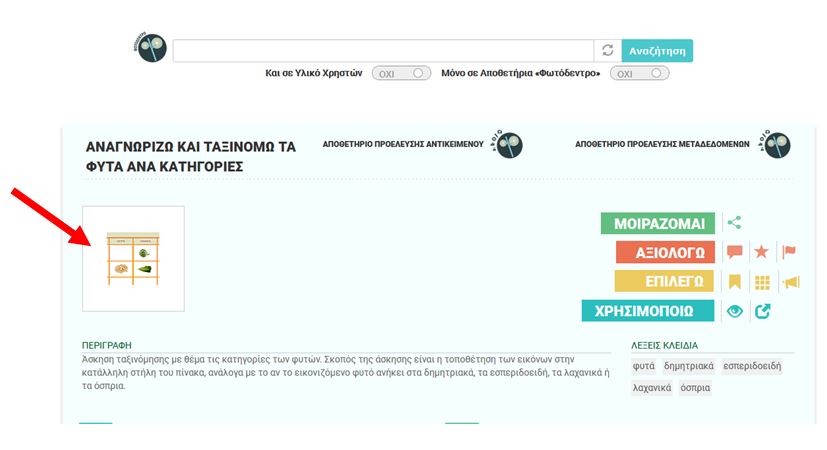Click the 'δημητριακά' keyword tag
This screenshot has height=450, width=827.
coord(688,366)
